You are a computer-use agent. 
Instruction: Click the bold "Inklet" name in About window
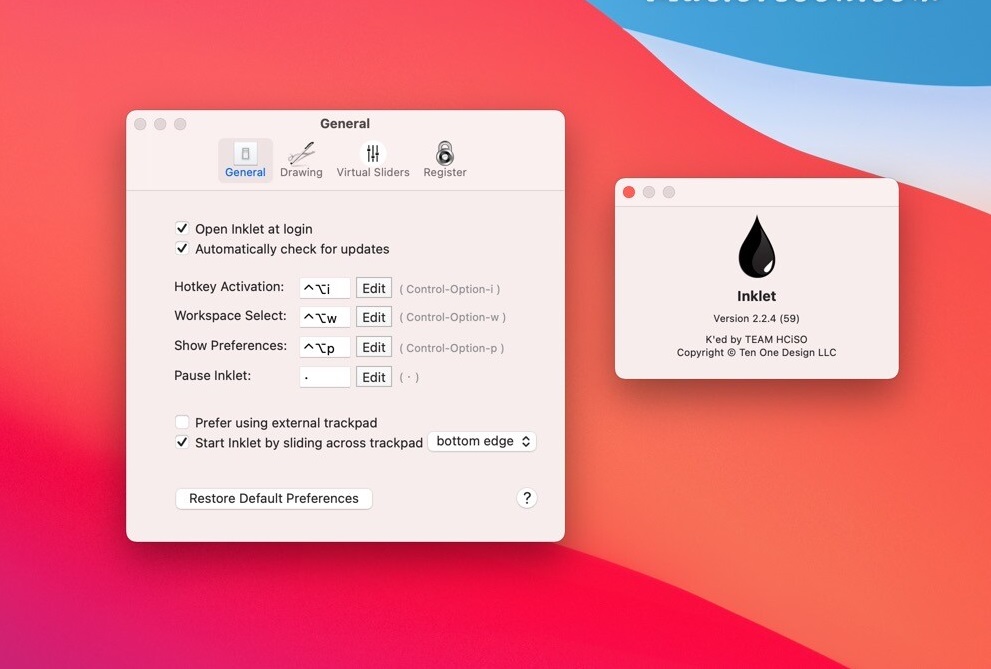757,296
